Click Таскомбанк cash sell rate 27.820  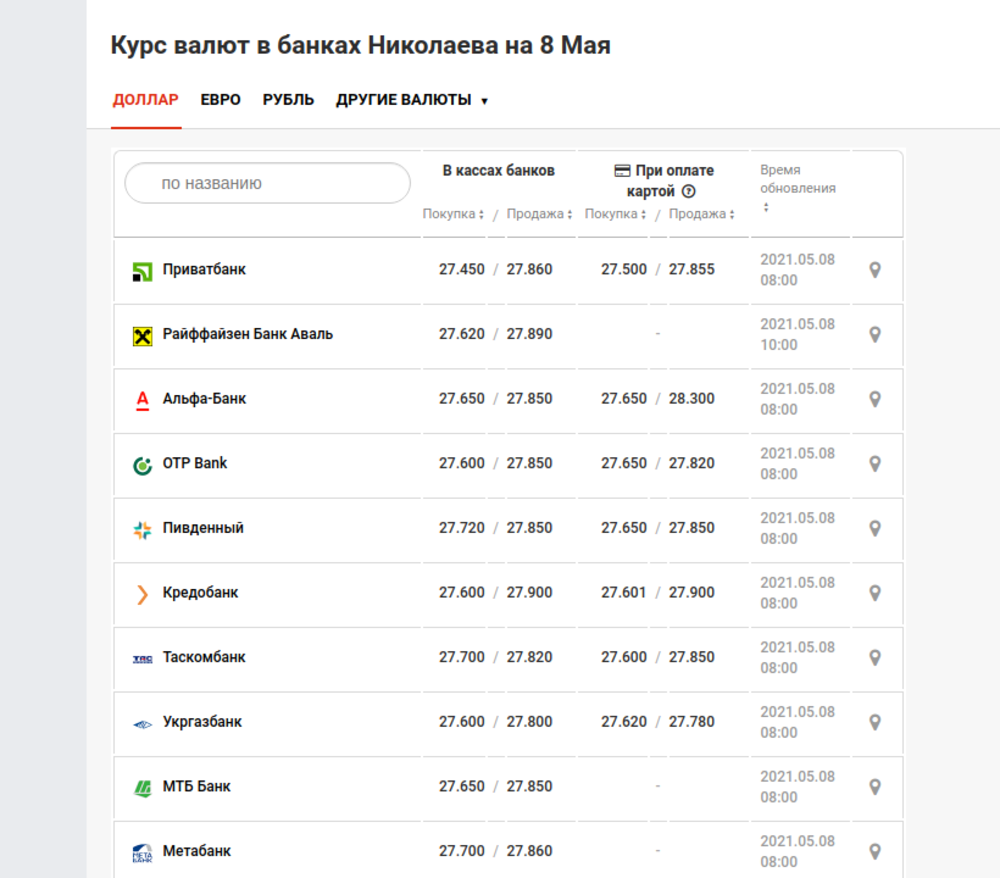[529, 657]
